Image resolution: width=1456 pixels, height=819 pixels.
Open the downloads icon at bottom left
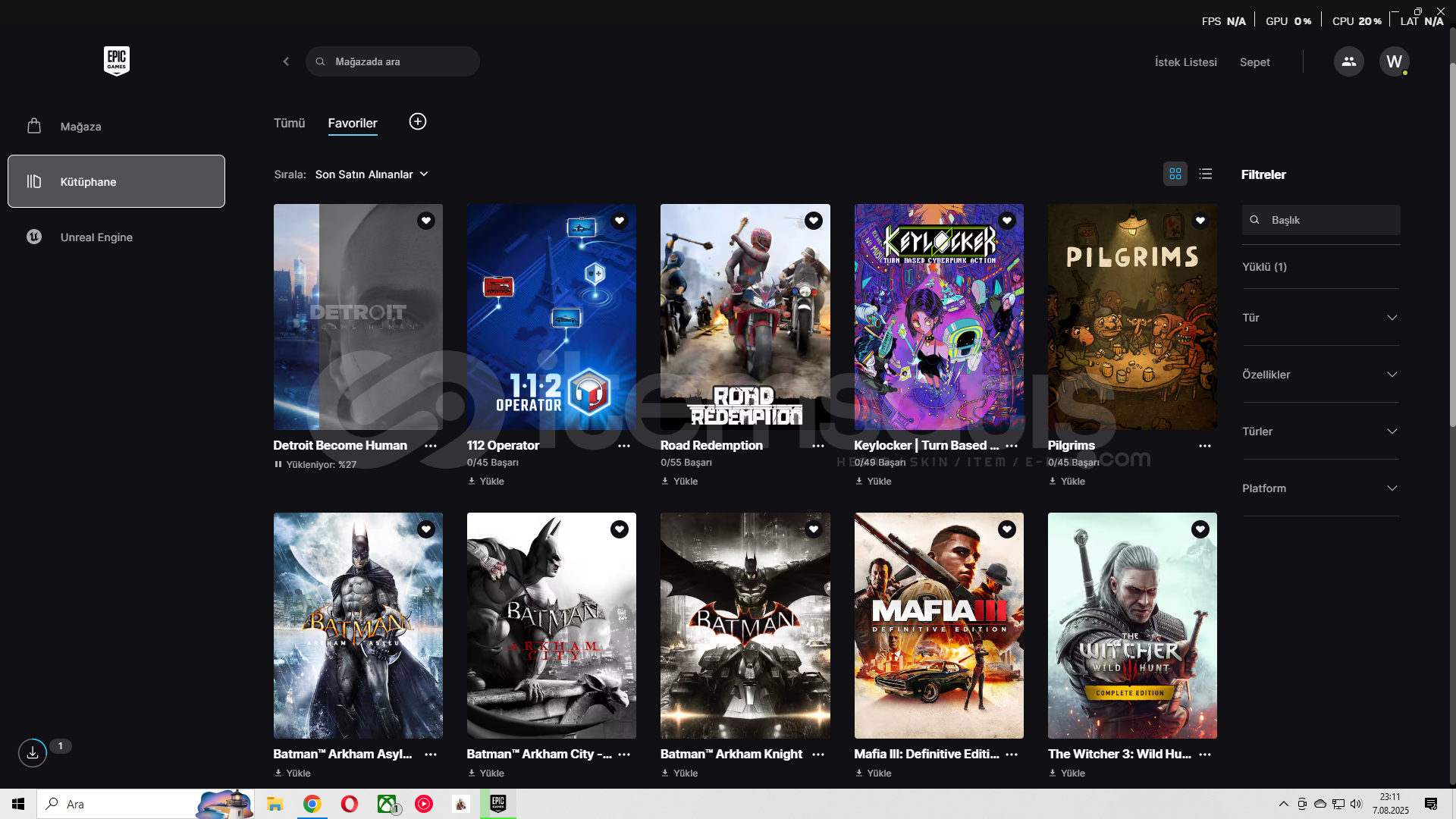(x=33, y=752)
